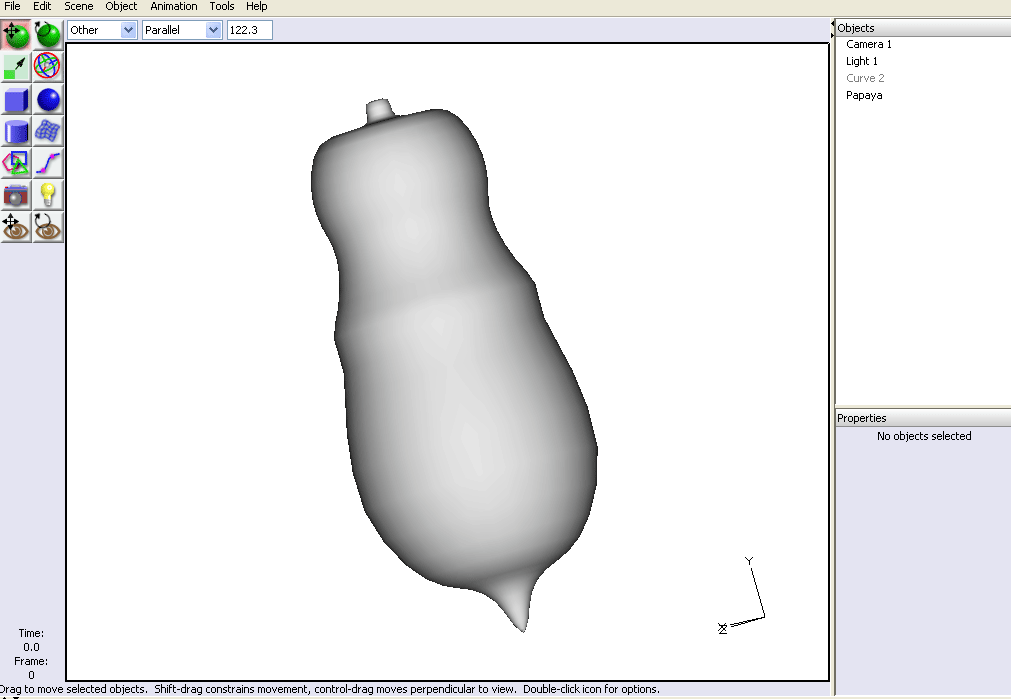Image resolution: width=1011 pixels, height=699 pixels.
Task: Pick the Create Sphere tool
Action: [x=48, y=99]
